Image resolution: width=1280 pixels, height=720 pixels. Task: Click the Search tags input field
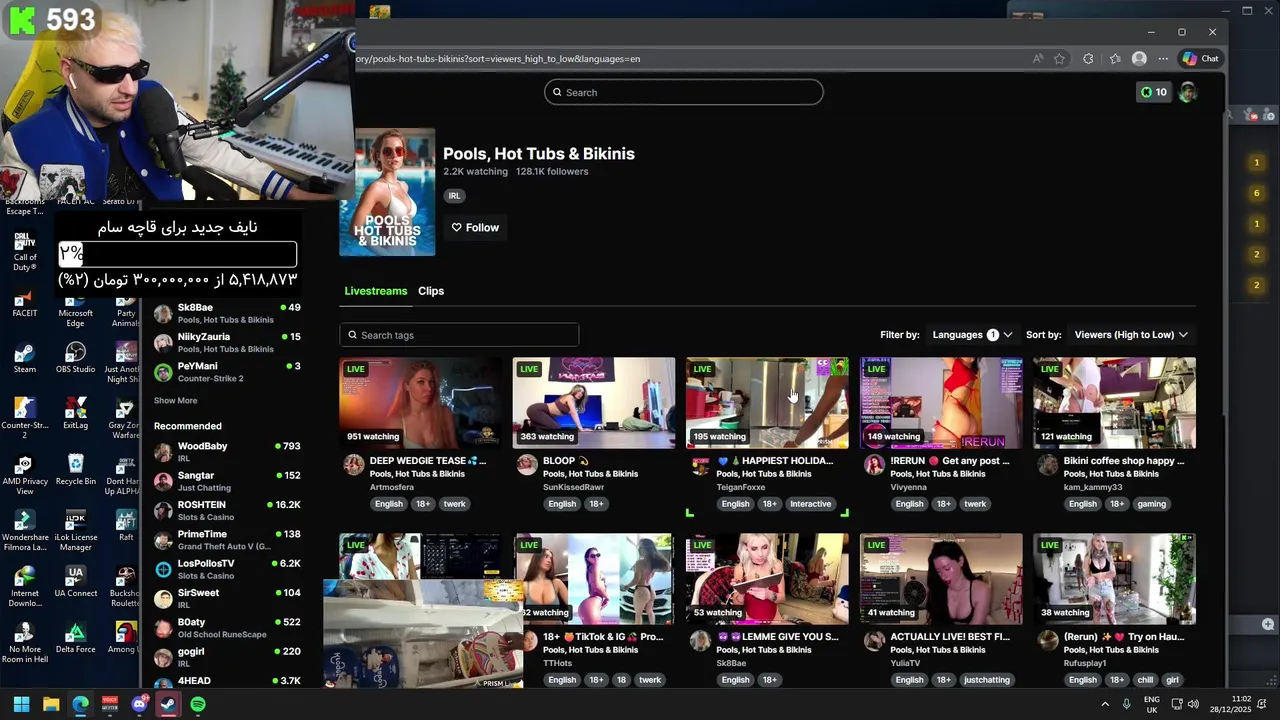tap(459, 335)
